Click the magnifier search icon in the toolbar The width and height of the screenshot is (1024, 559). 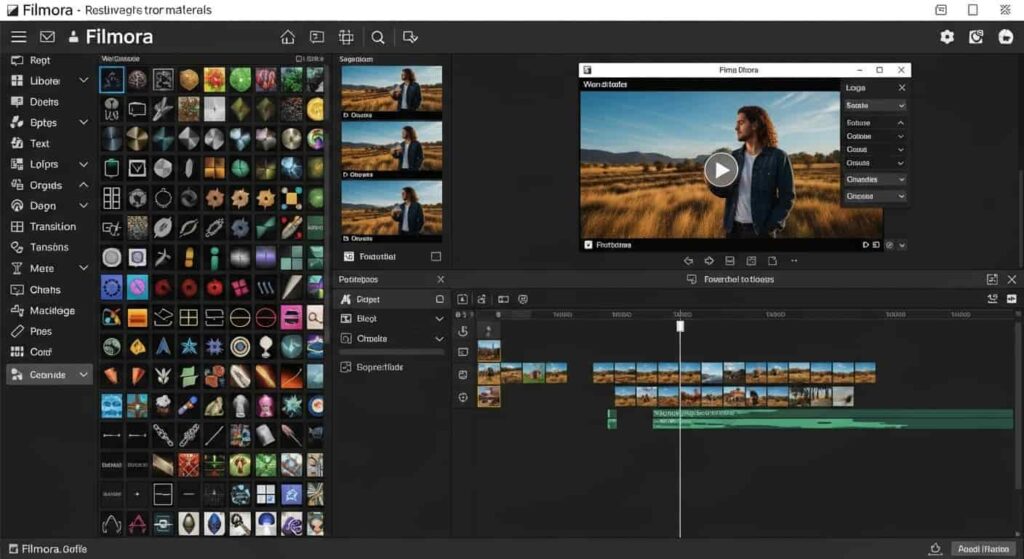(377, 37)
